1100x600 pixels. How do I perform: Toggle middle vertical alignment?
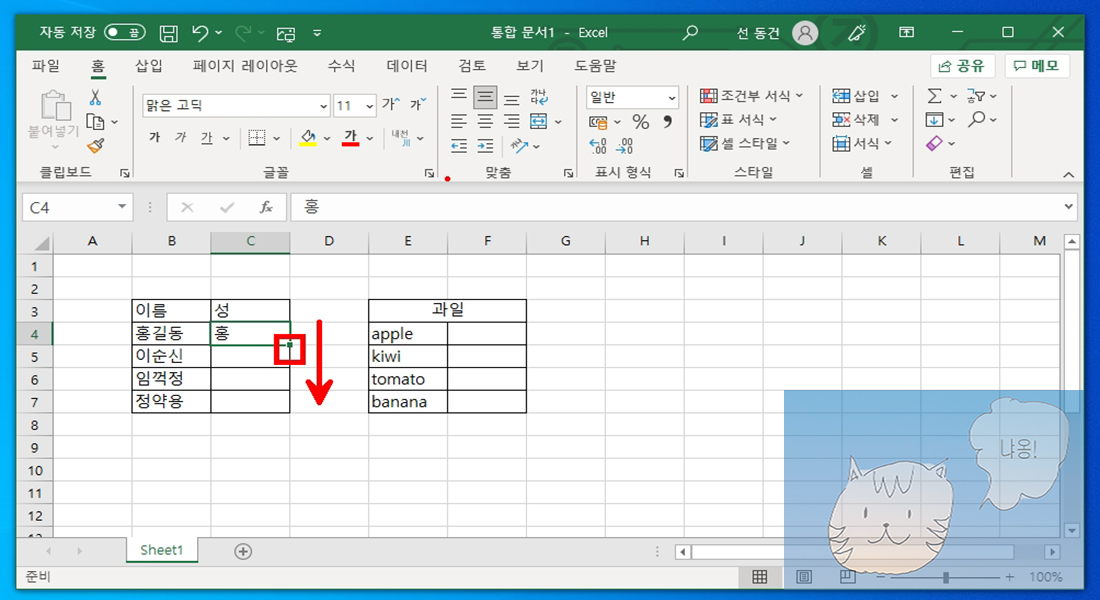coord(485,97)
